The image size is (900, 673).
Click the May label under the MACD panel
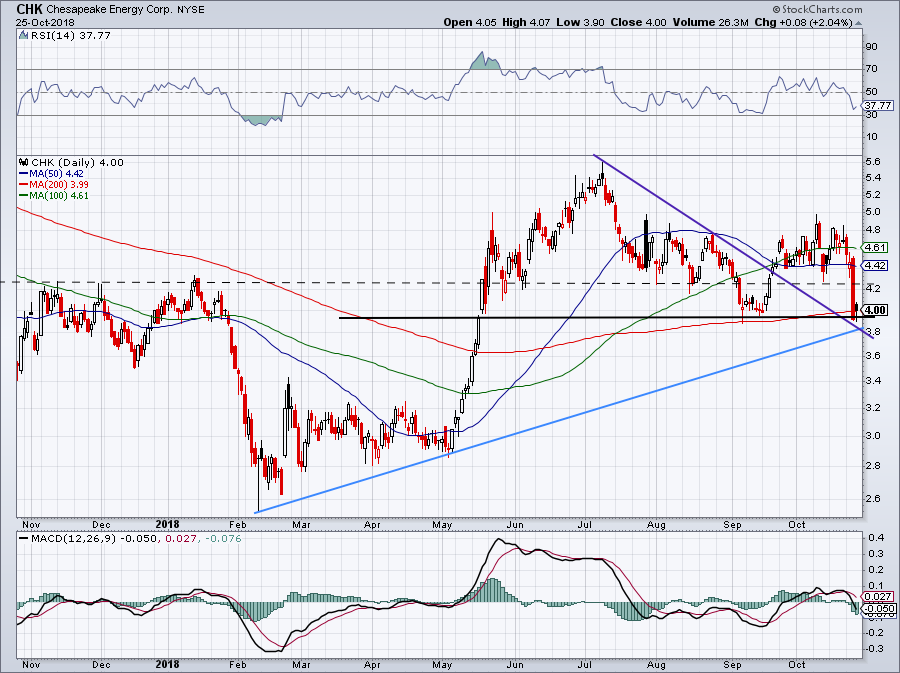coord(442,665)
